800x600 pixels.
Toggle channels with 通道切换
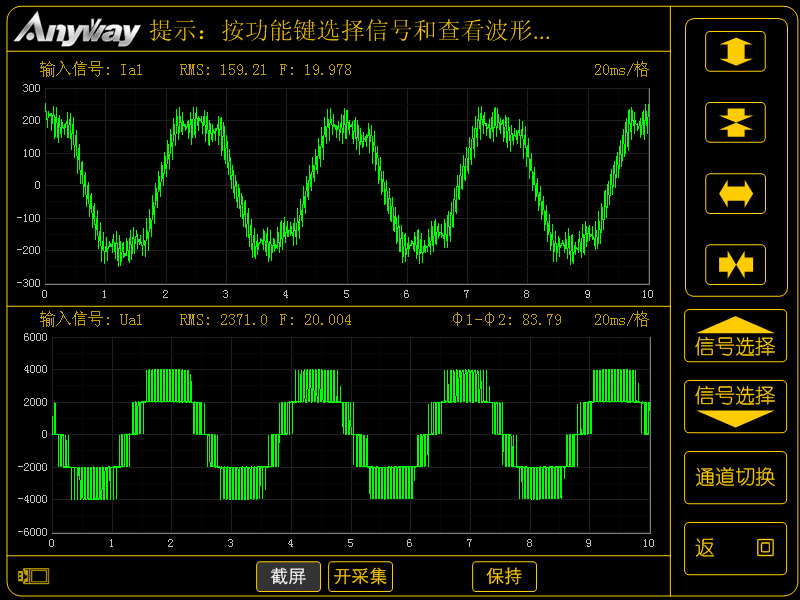735,477
